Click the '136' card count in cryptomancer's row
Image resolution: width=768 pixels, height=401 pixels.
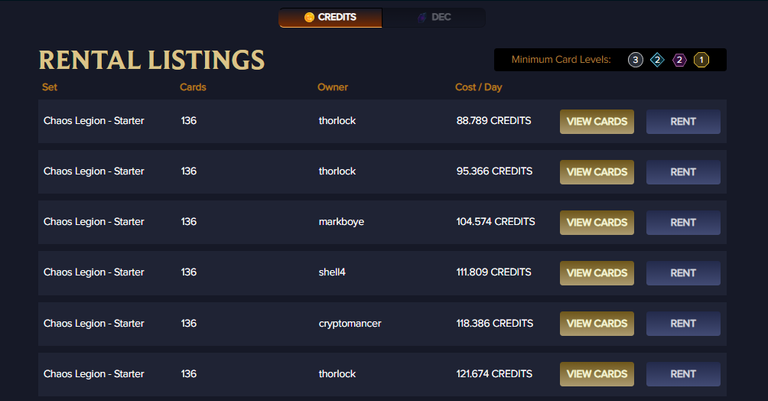189,323
